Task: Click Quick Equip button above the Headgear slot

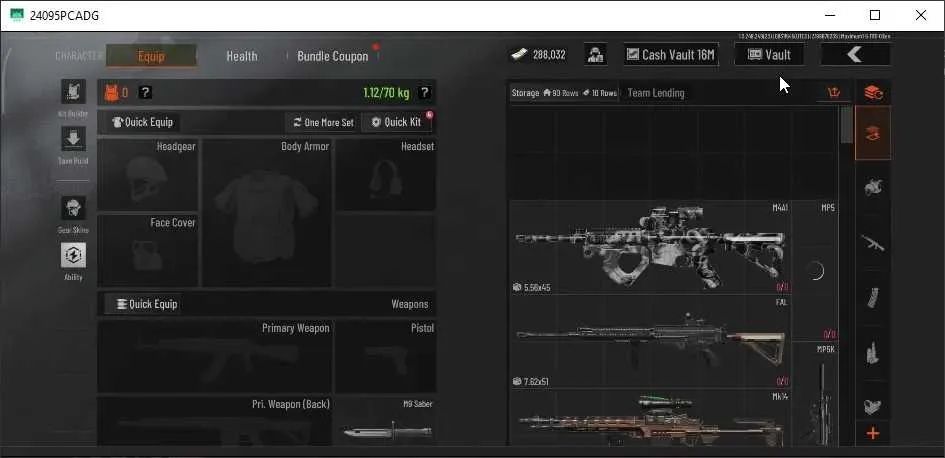Action: pyautogui.click(x=143, y=122)
